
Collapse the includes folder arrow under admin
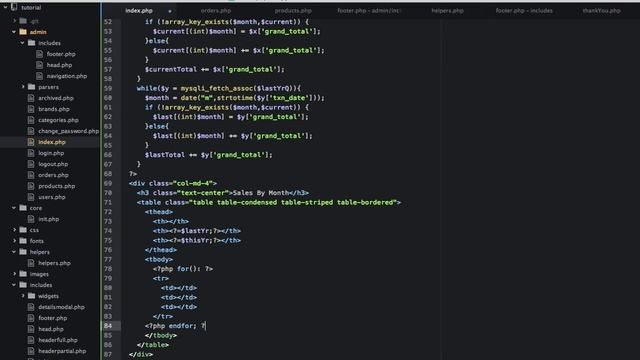tap(22, 43)
